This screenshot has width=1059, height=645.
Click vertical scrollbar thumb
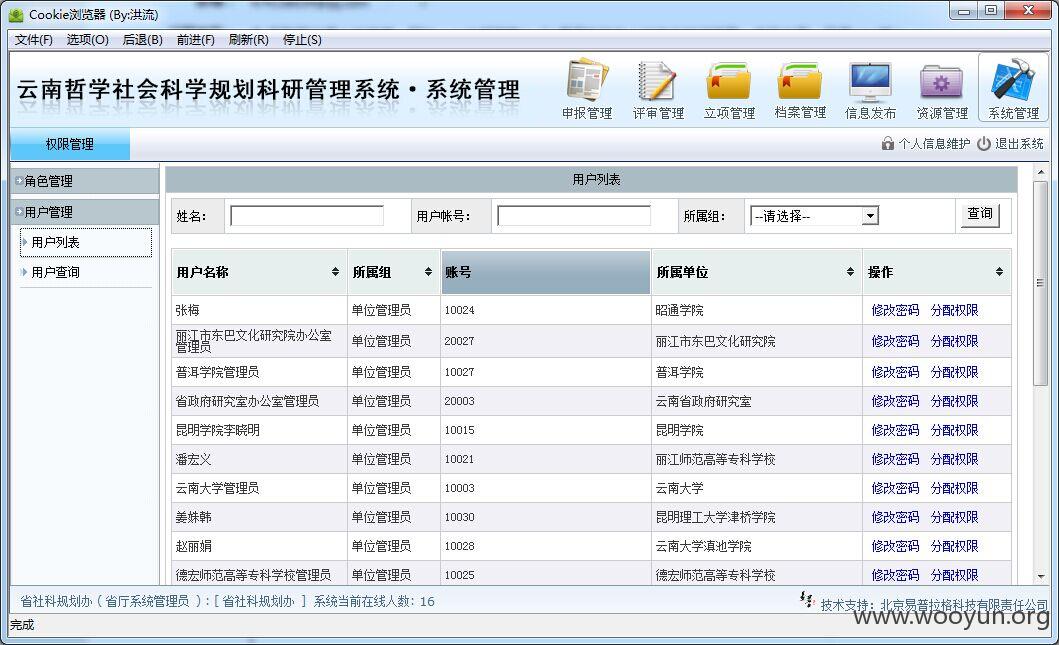coord(1040,282)
